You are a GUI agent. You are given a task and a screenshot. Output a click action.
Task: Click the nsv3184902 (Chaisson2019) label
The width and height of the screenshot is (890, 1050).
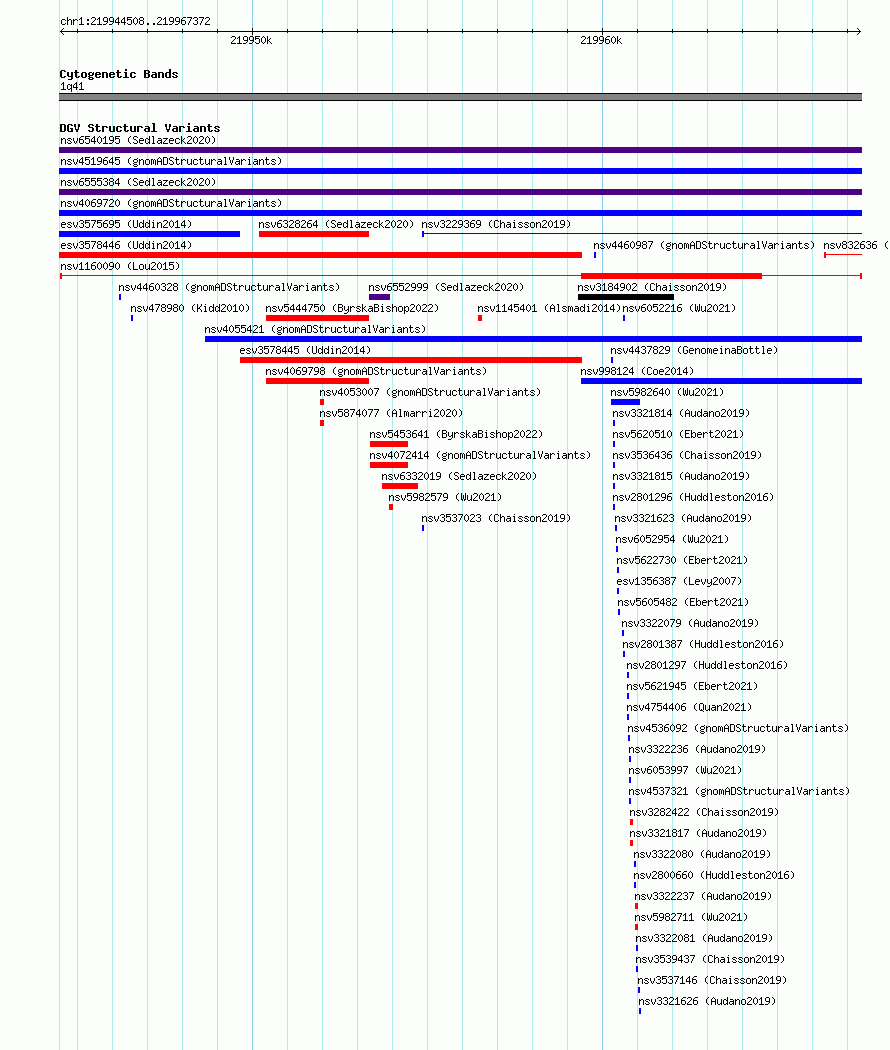coord(652,287)
